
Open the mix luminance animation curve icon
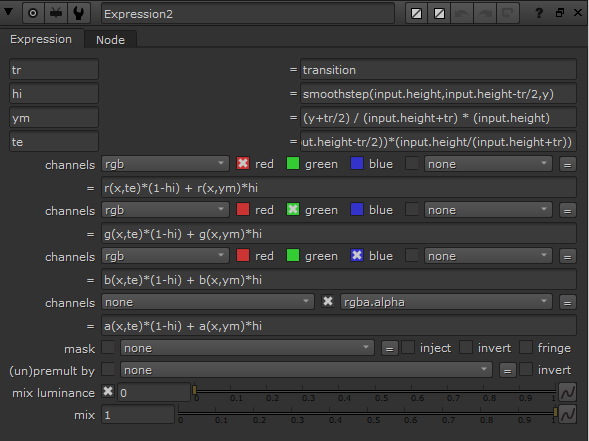pos(568,393)
